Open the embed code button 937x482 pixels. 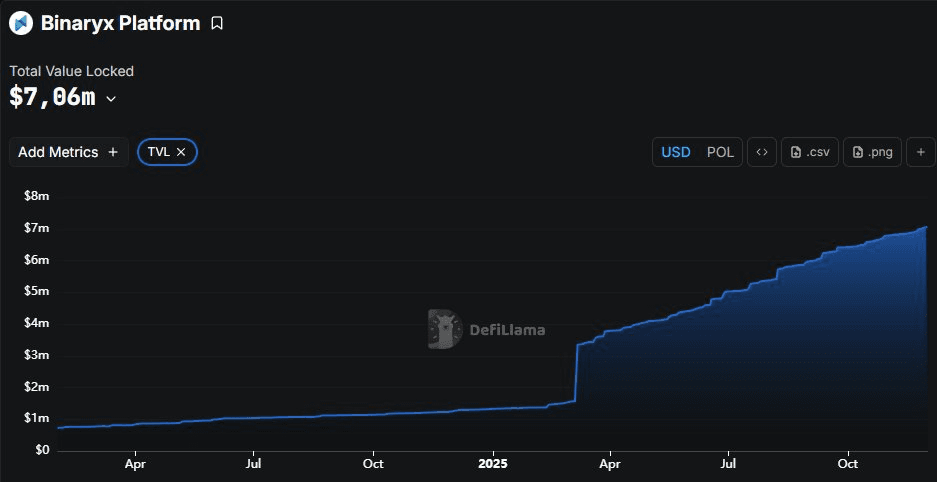click(762, 152)
